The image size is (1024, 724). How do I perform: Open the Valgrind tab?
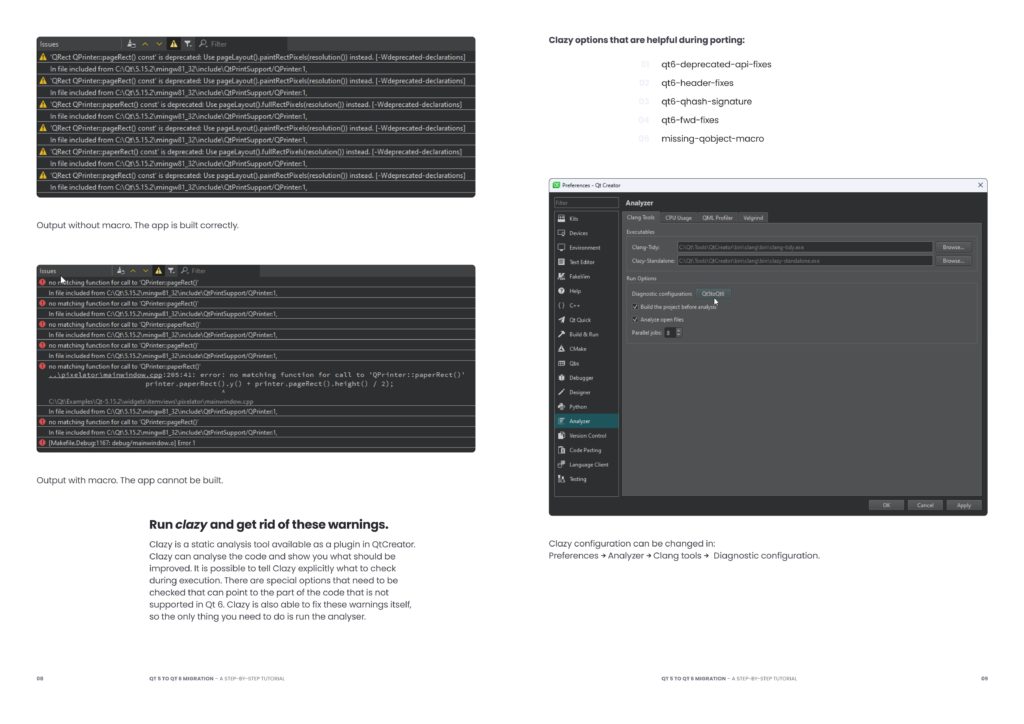[753, 217]
